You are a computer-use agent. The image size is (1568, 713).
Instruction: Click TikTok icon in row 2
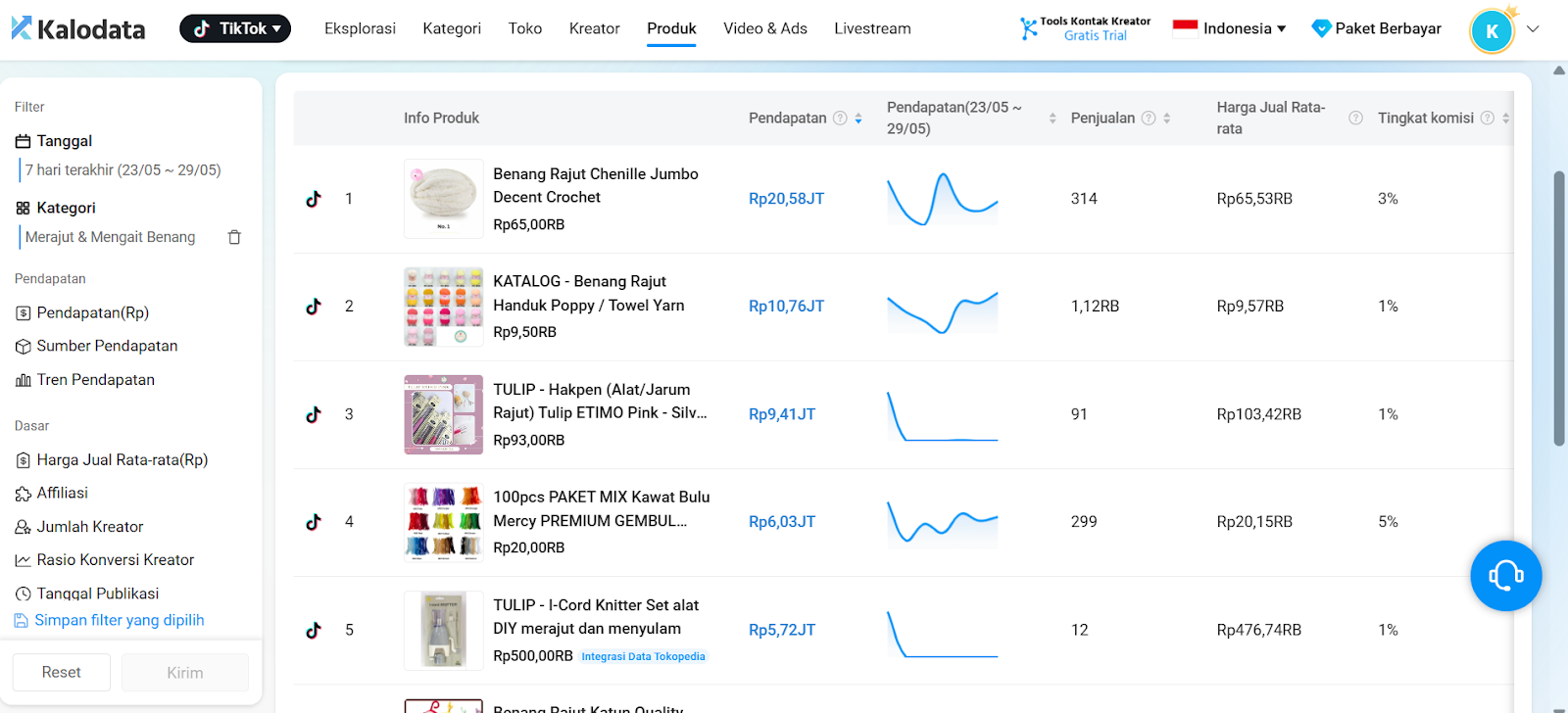(314, 307)
